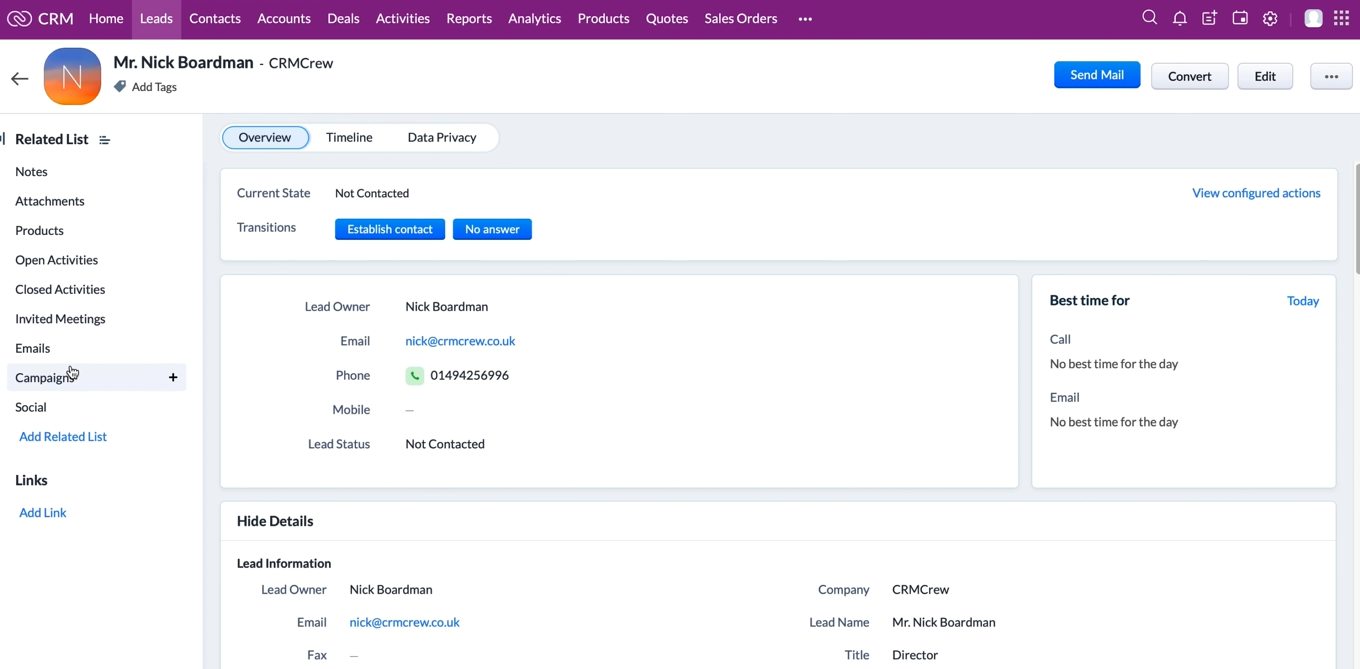Go to the Contacts module

point(214,18)
